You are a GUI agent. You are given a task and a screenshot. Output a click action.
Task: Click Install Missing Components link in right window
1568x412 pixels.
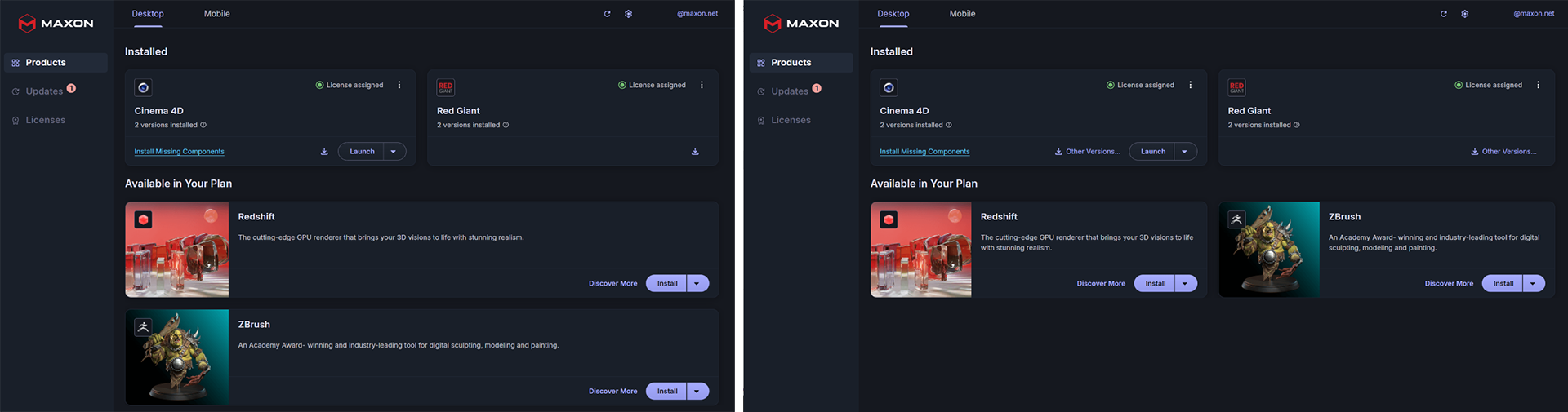click(x=924, y=152)
